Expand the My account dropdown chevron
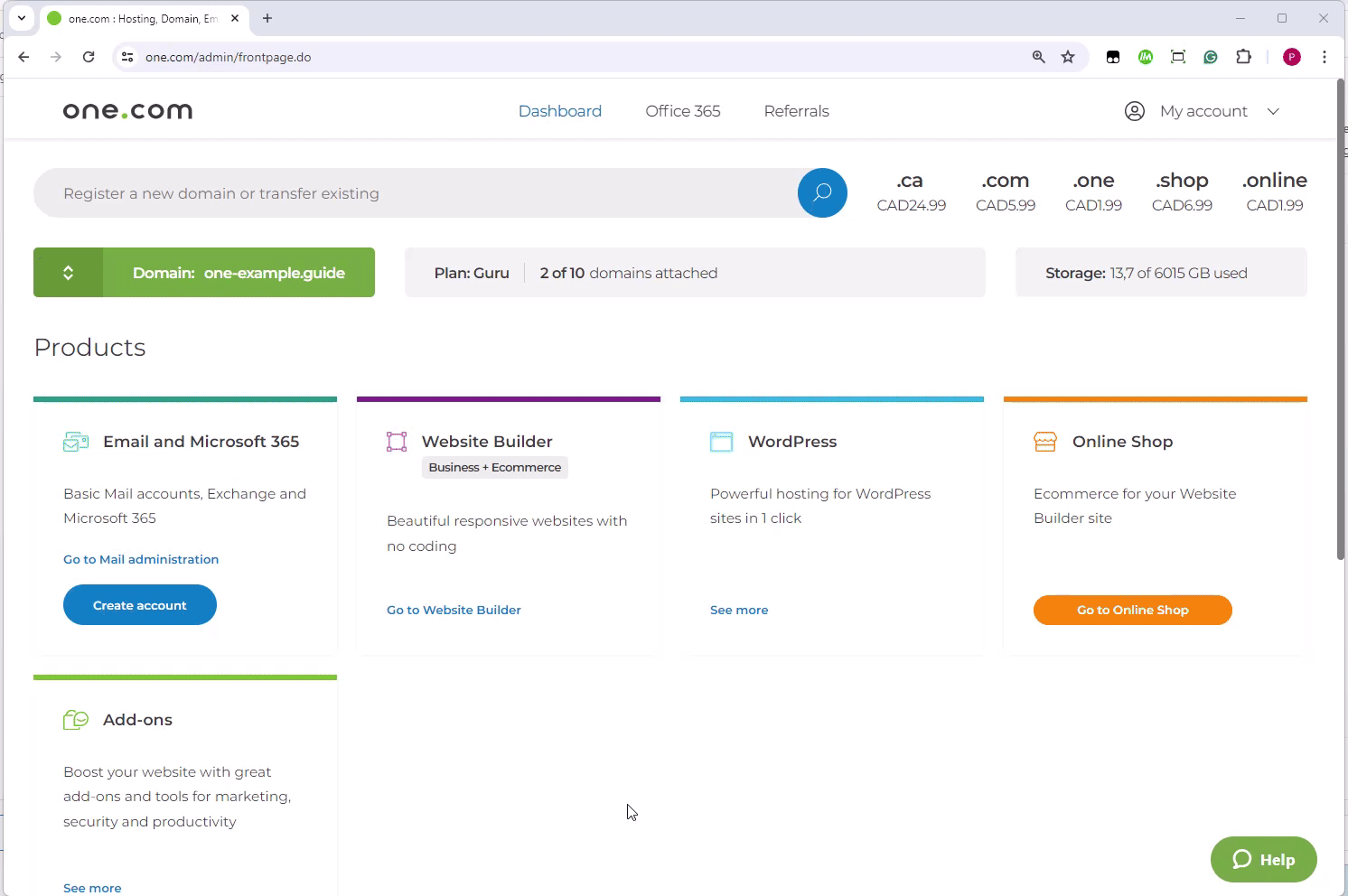Viewport: 1348px width, 896px height. (1273, 111)
